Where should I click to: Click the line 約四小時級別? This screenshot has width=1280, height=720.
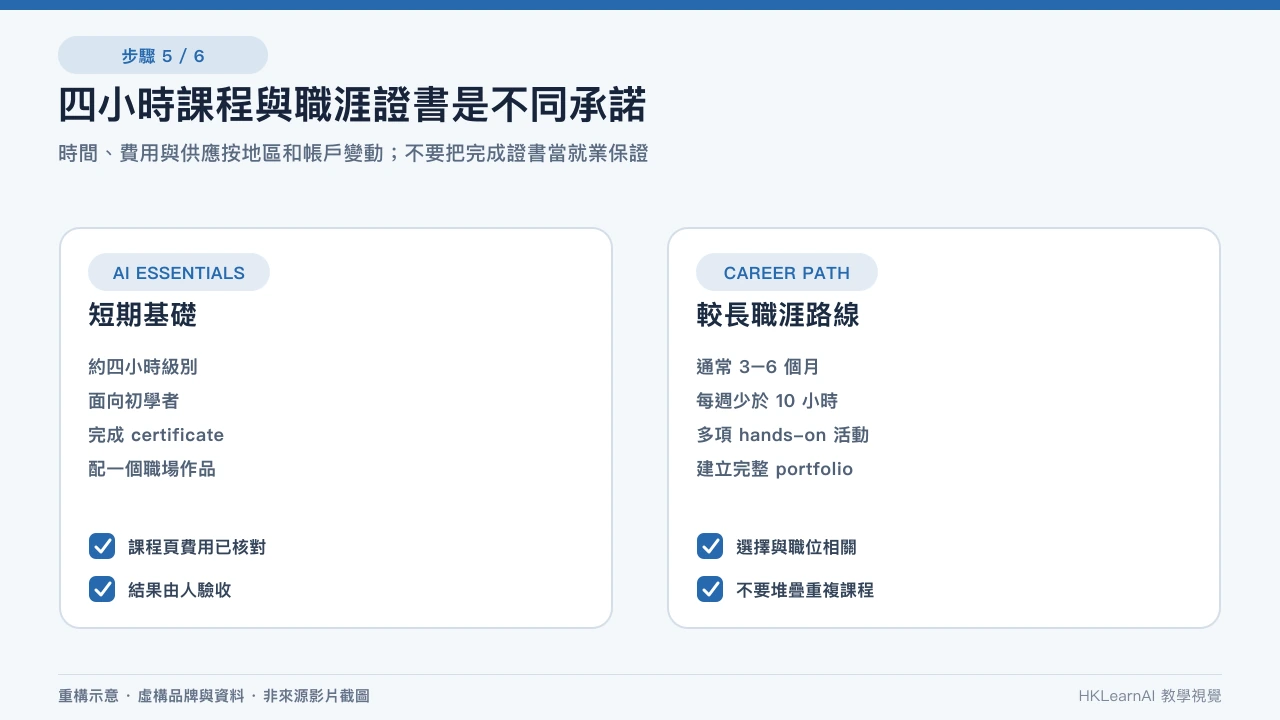(x=143, y=367)
